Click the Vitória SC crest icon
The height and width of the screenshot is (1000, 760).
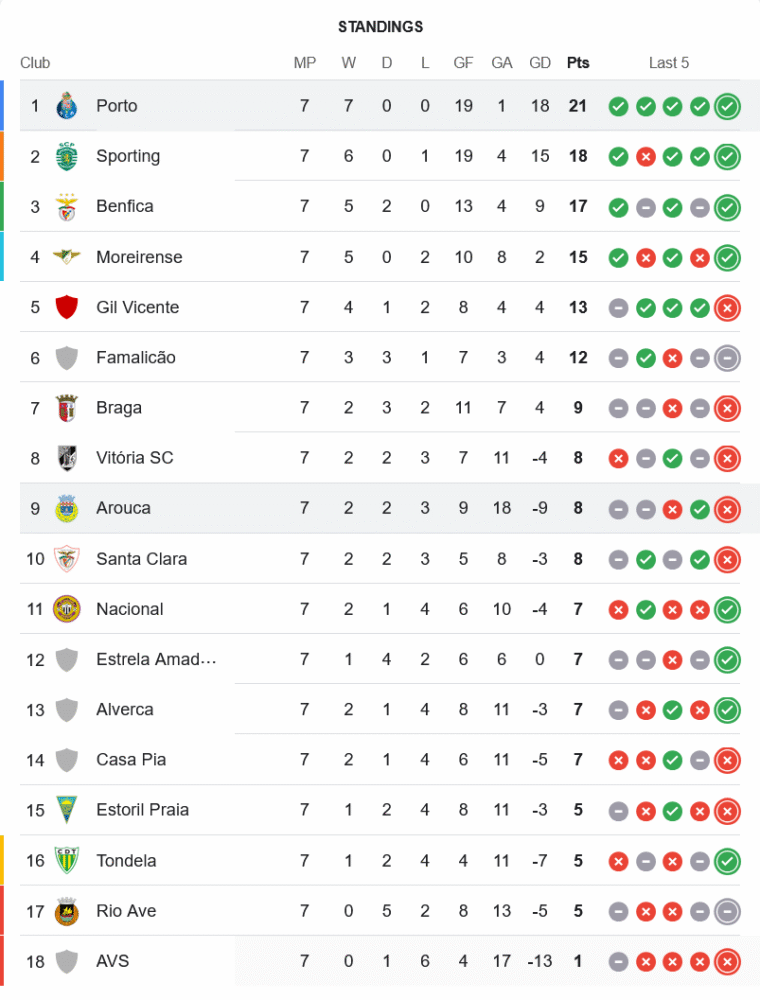tap(67, 458)
